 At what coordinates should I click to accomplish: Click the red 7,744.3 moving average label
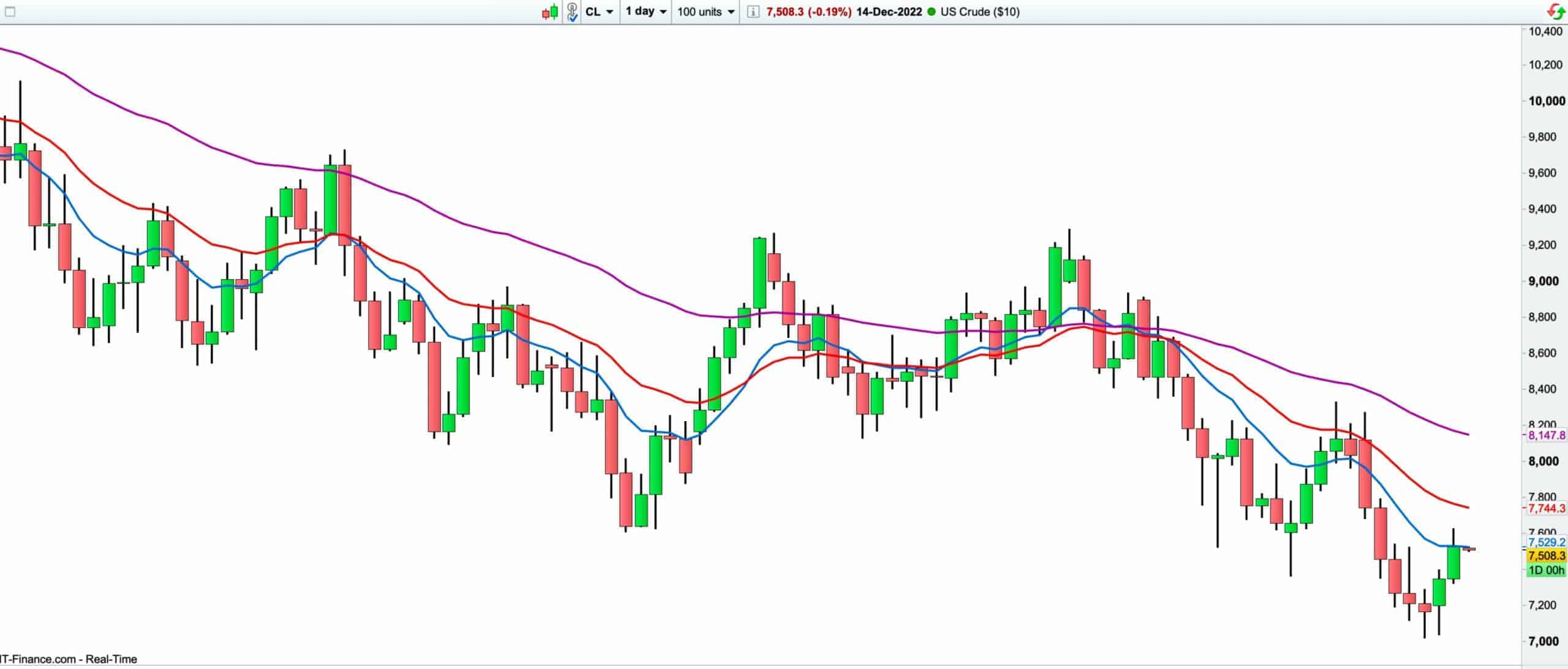[1547, 508]
